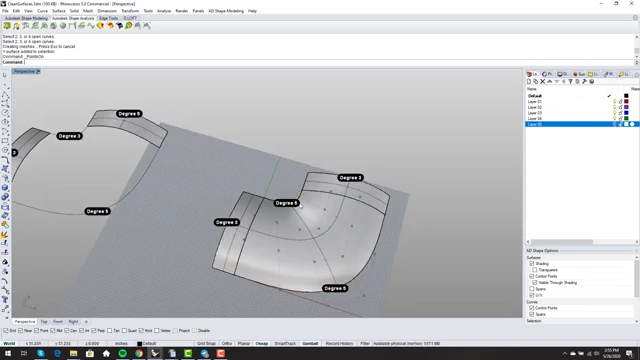
Task: Click the last blue shark toolbar icon
Action: coord(147,26)
